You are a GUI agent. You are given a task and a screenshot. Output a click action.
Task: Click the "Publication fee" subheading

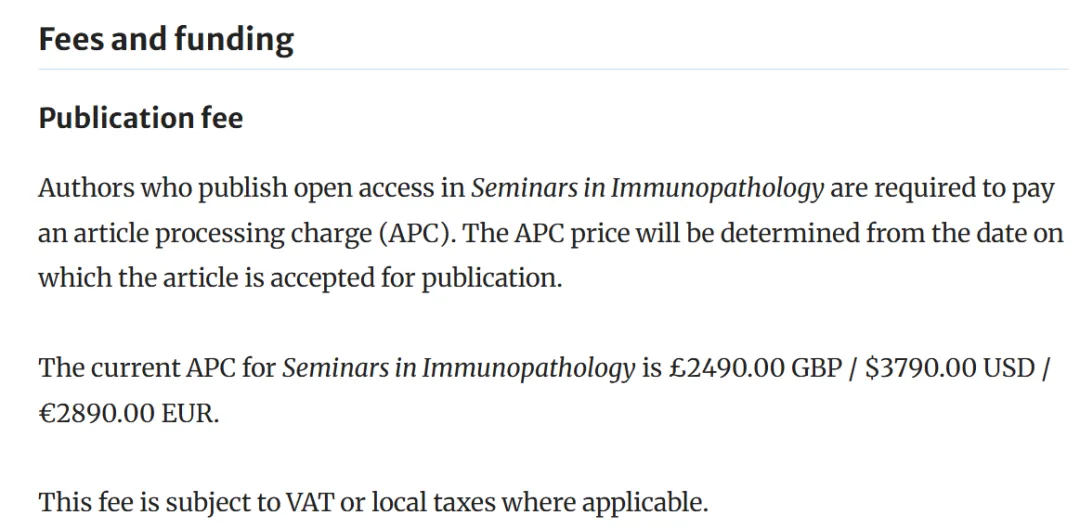(x=141, y=118)
